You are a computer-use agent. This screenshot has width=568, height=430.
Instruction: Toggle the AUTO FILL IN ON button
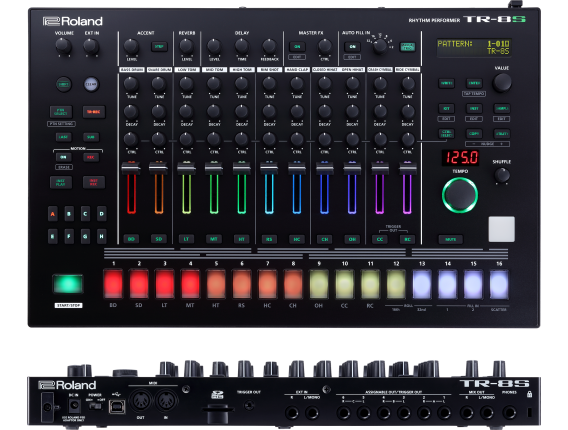352,47
